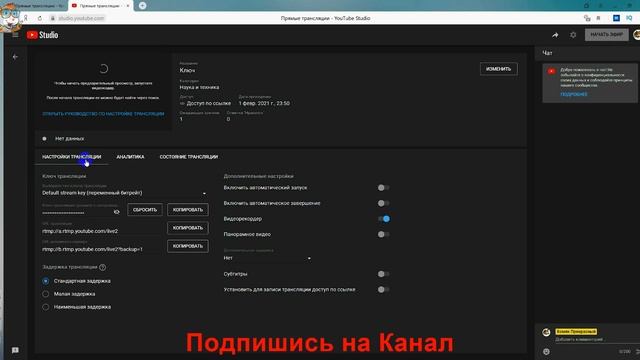Click the Чат panel header
This screenshot has height=360, width=640.
[547, 53]
